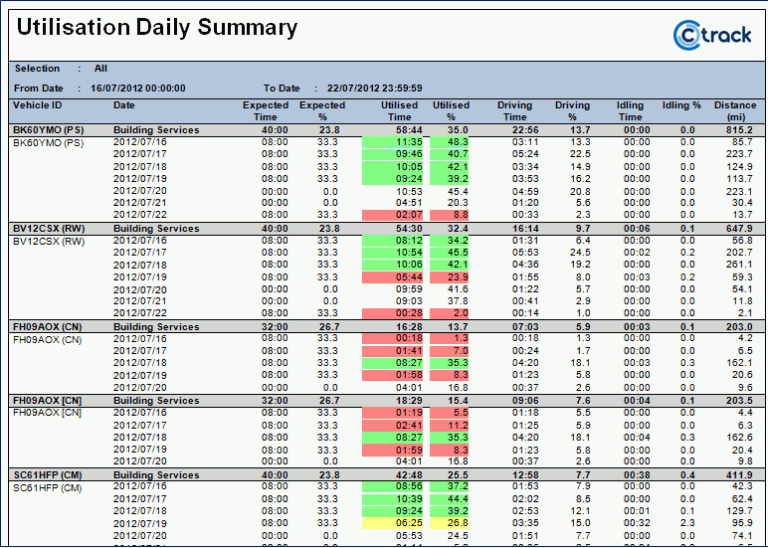
Task: Click the green 48.3 utilised percent cell
Action: tap(458, 142)
